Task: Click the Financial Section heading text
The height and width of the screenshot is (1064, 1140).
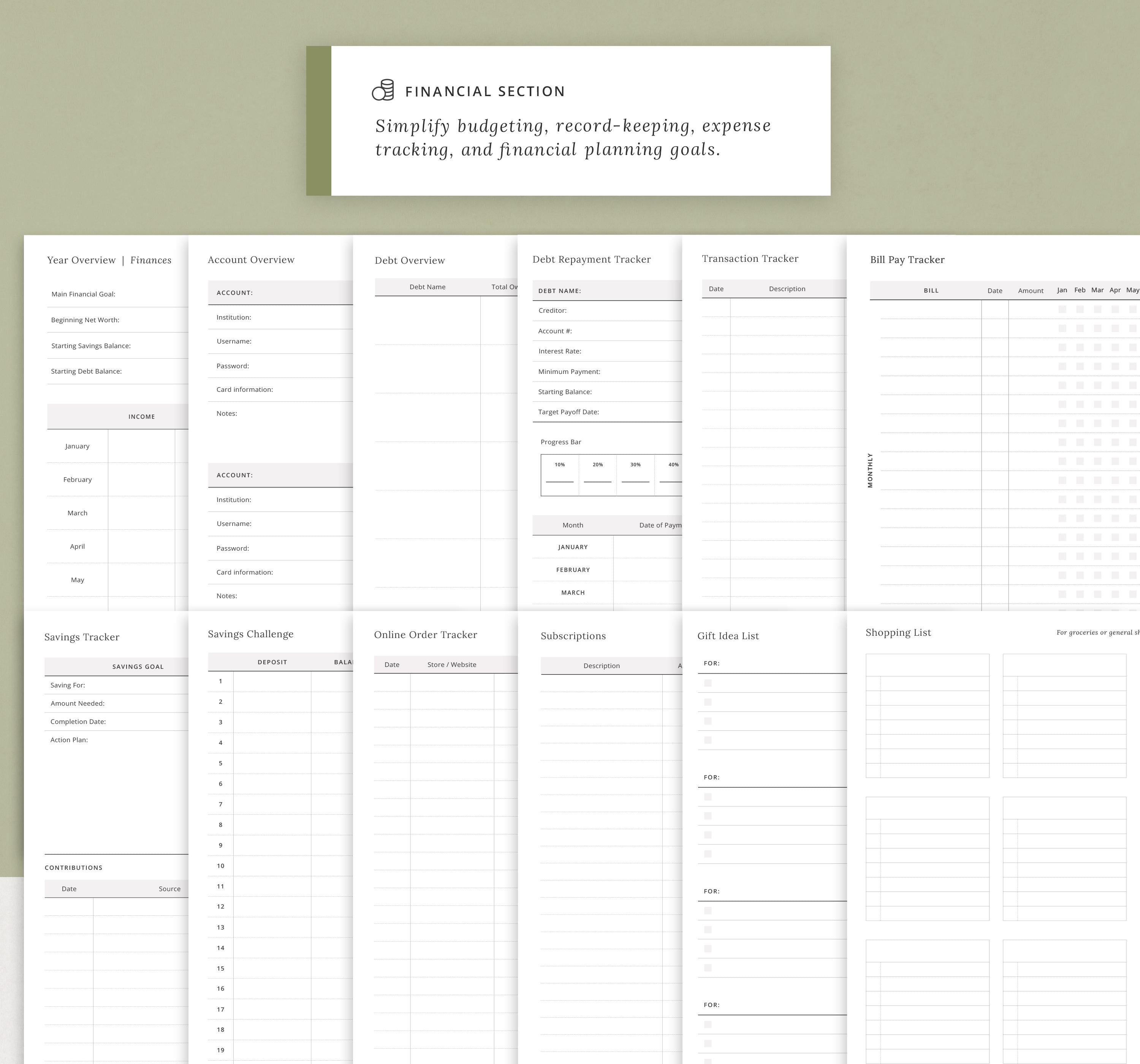Action: coord(485,92)
